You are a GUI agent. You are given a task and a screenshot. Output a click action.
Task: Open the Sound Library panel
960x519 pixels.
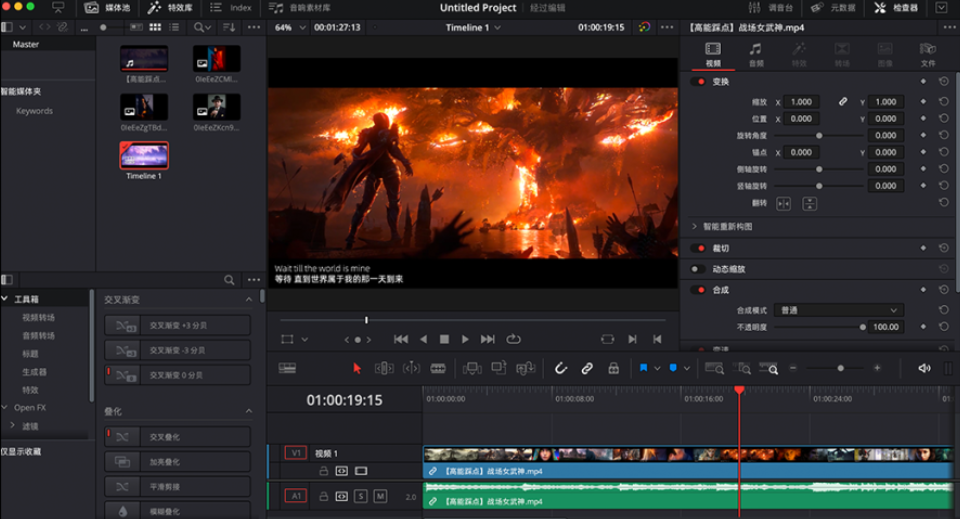point(300,7)
